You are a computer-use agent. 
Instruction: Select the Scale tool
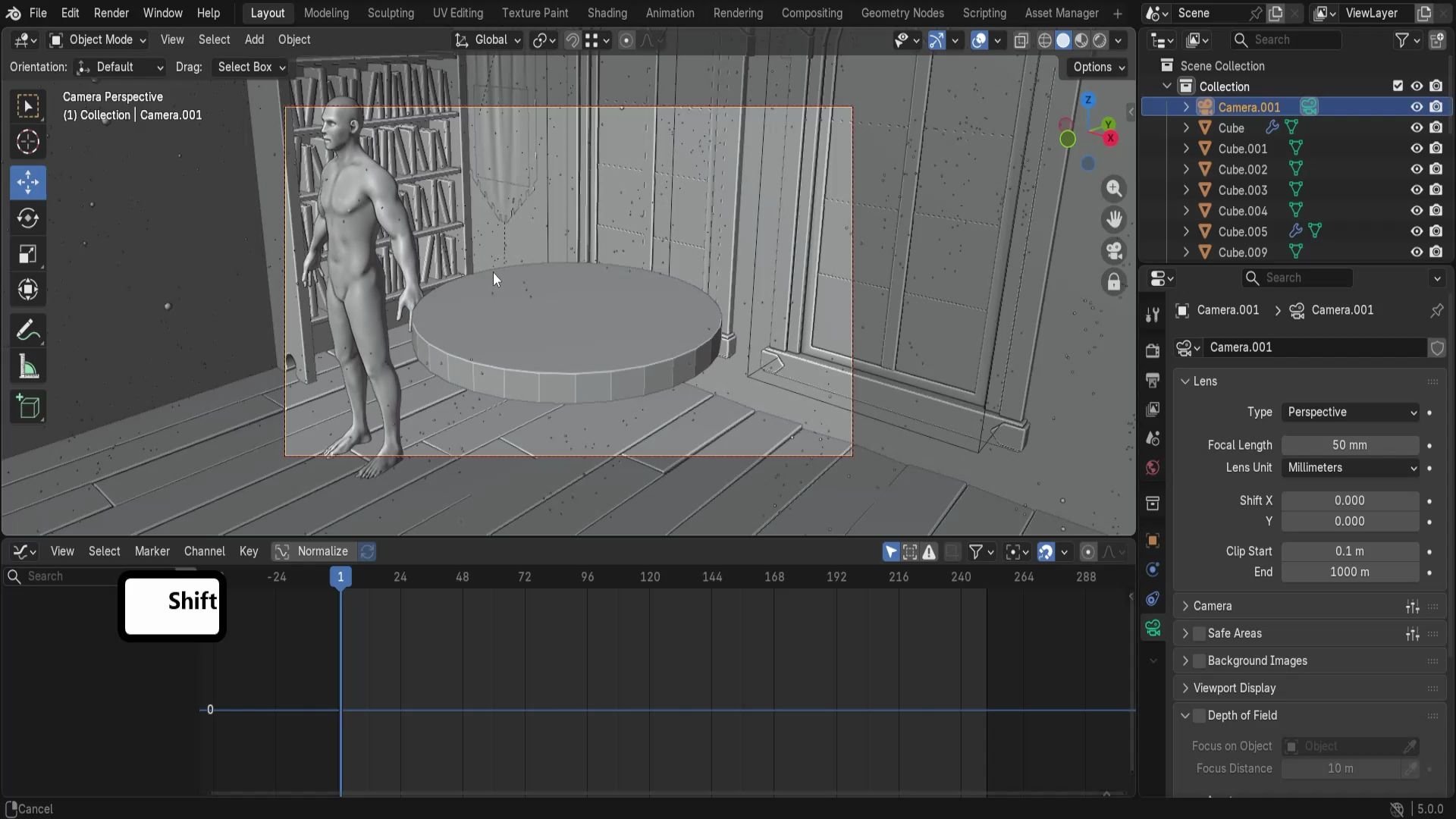point(28,254)
